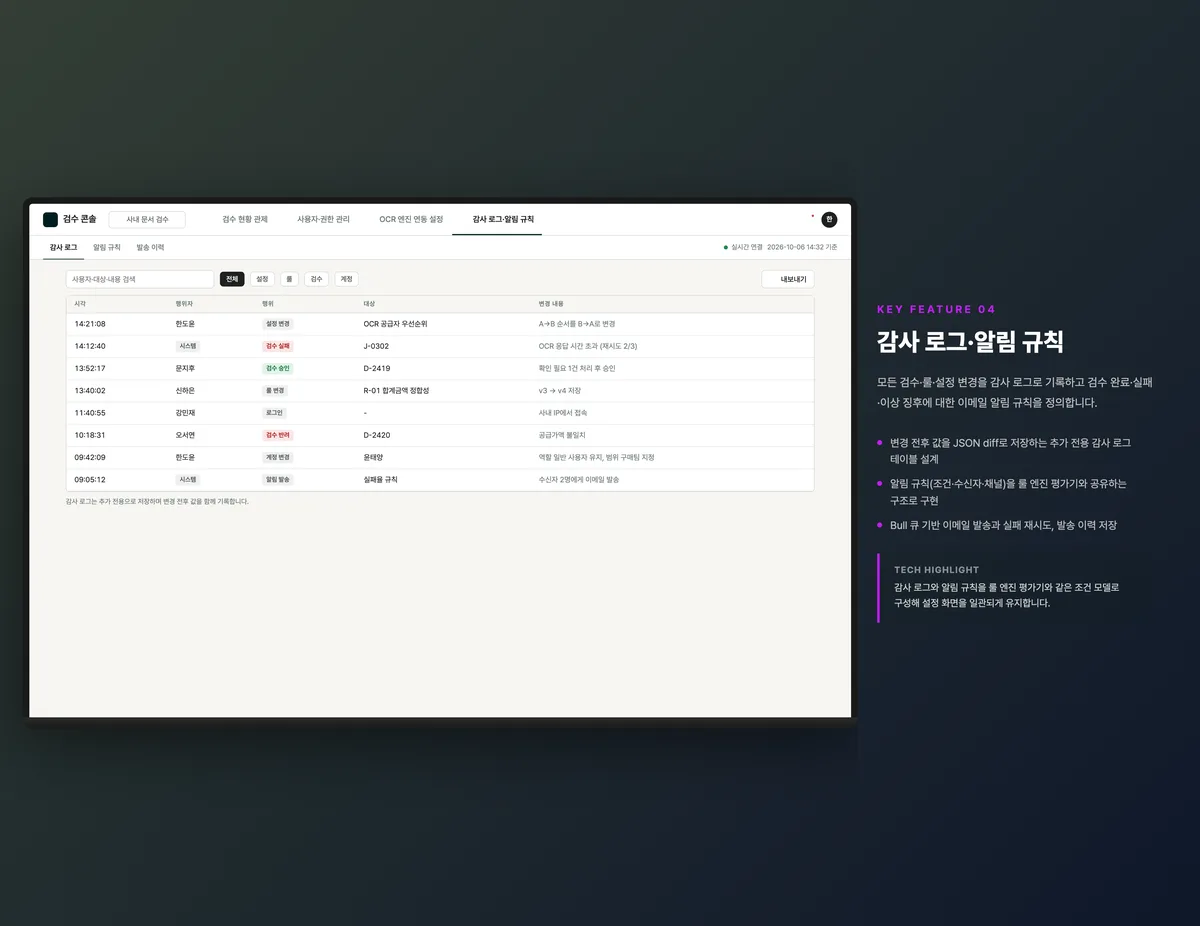This screenshot has width=1200, height=926.
Task: Select the log row at 14:21:08
Action: [x=440, y=324]
